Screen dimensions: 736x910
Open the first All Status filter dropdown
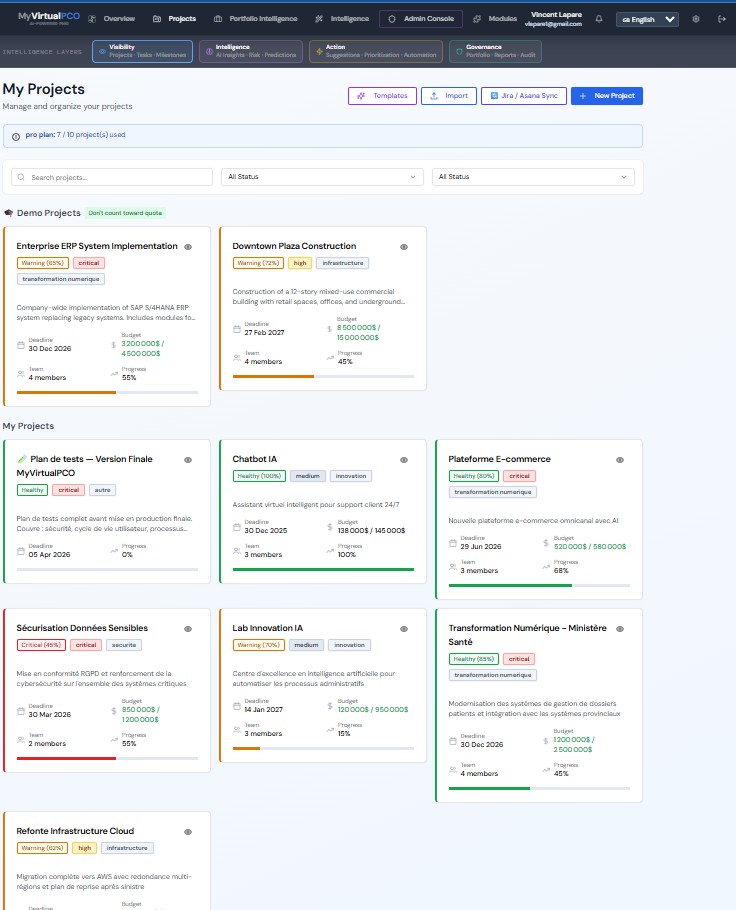click(322, 177)
